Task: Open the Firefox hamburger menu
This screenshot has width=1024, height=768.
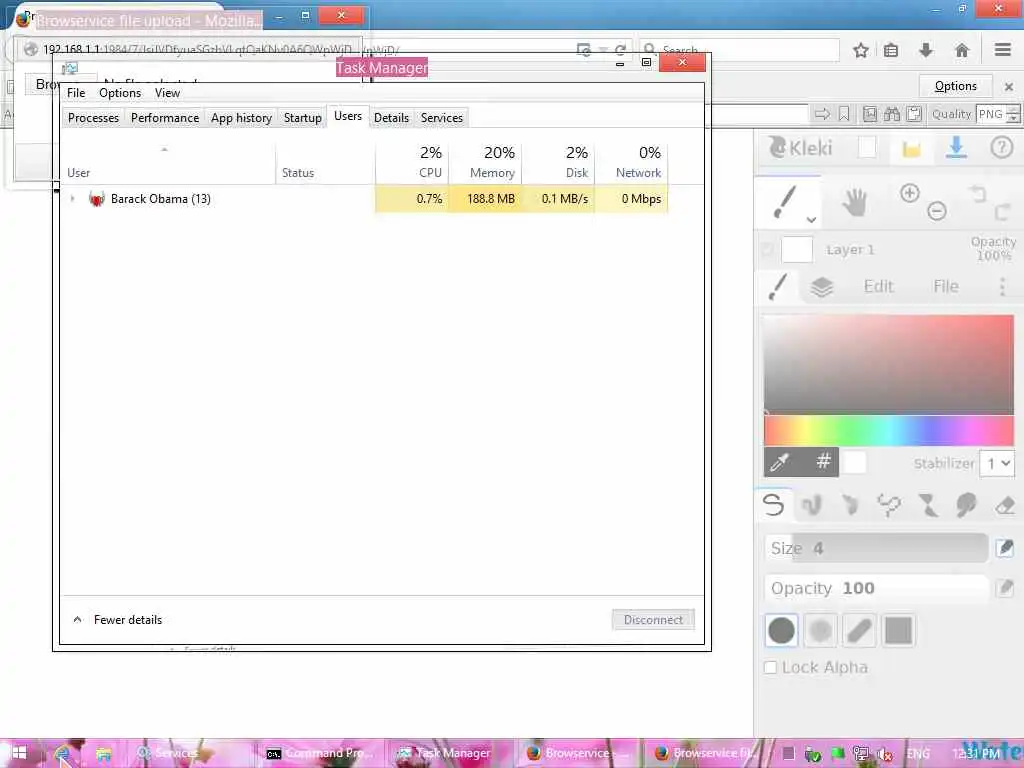Action: tap(1003, 50)
